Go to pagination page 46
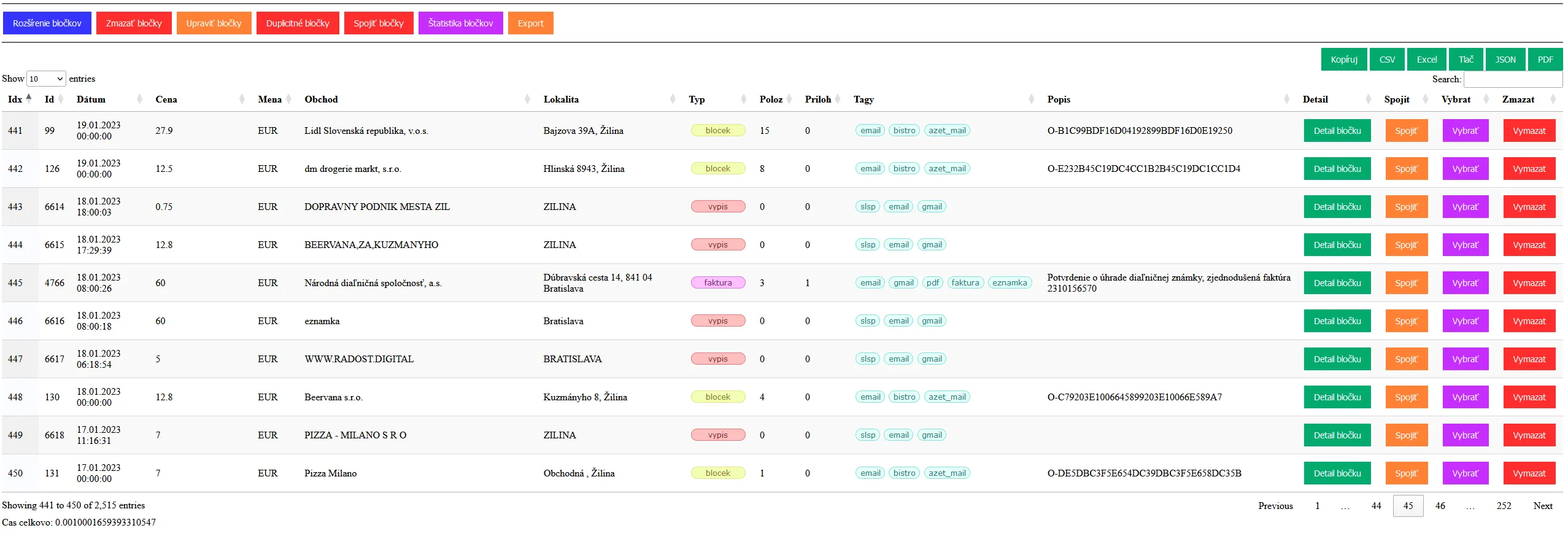Image resolution: width=1568 pixels, height=536 pixels. coord(1440,506)
